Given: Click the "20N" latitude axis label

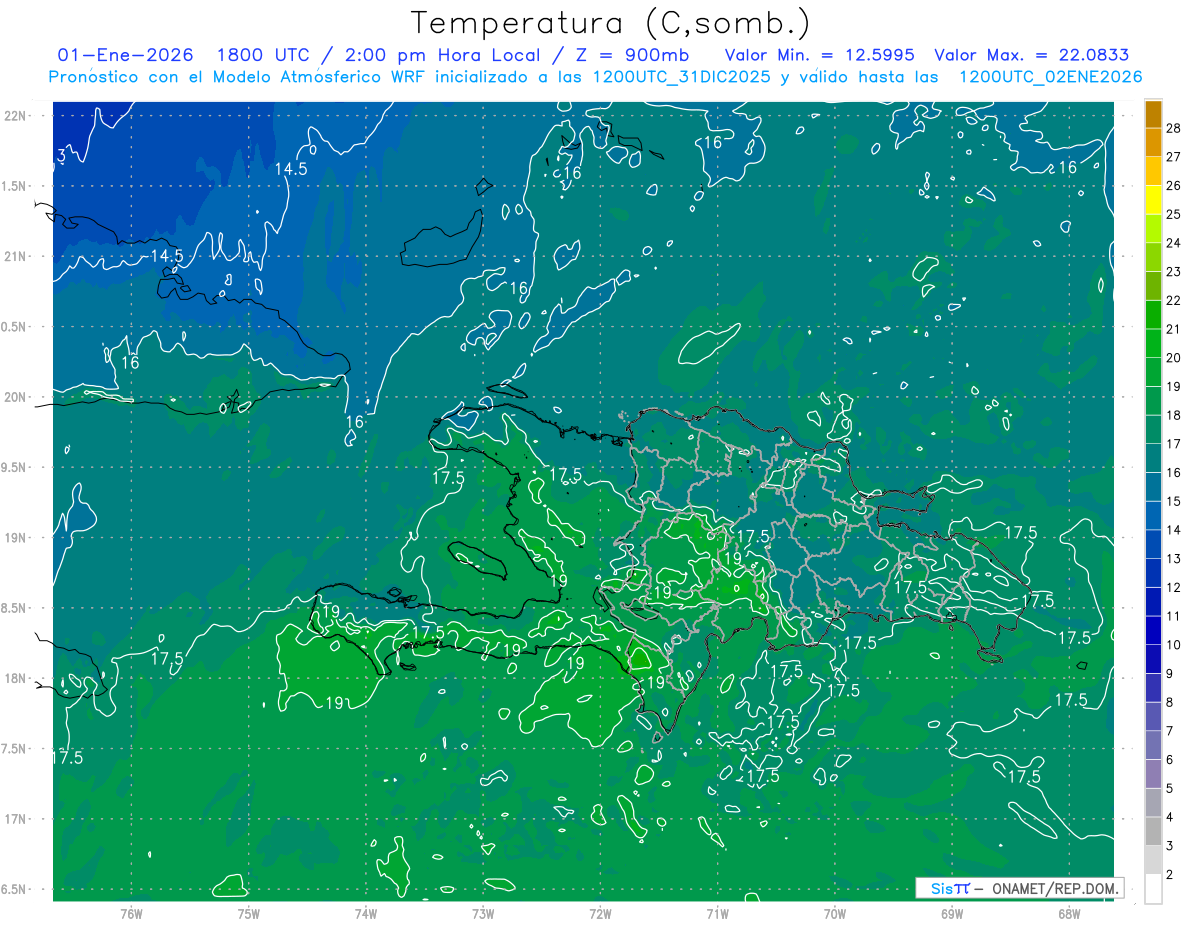Looking at the screenshot, I should [14, 397].
